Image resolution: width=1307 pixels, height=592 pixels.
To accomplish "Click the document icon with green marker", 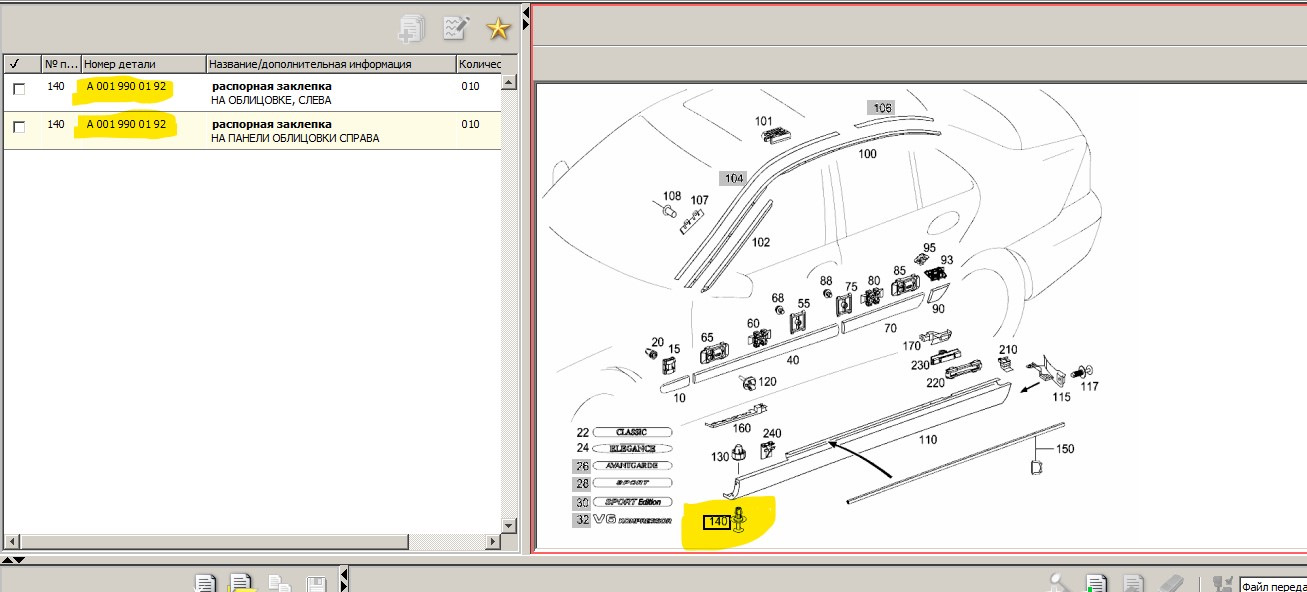I will tap(1097, 583).
